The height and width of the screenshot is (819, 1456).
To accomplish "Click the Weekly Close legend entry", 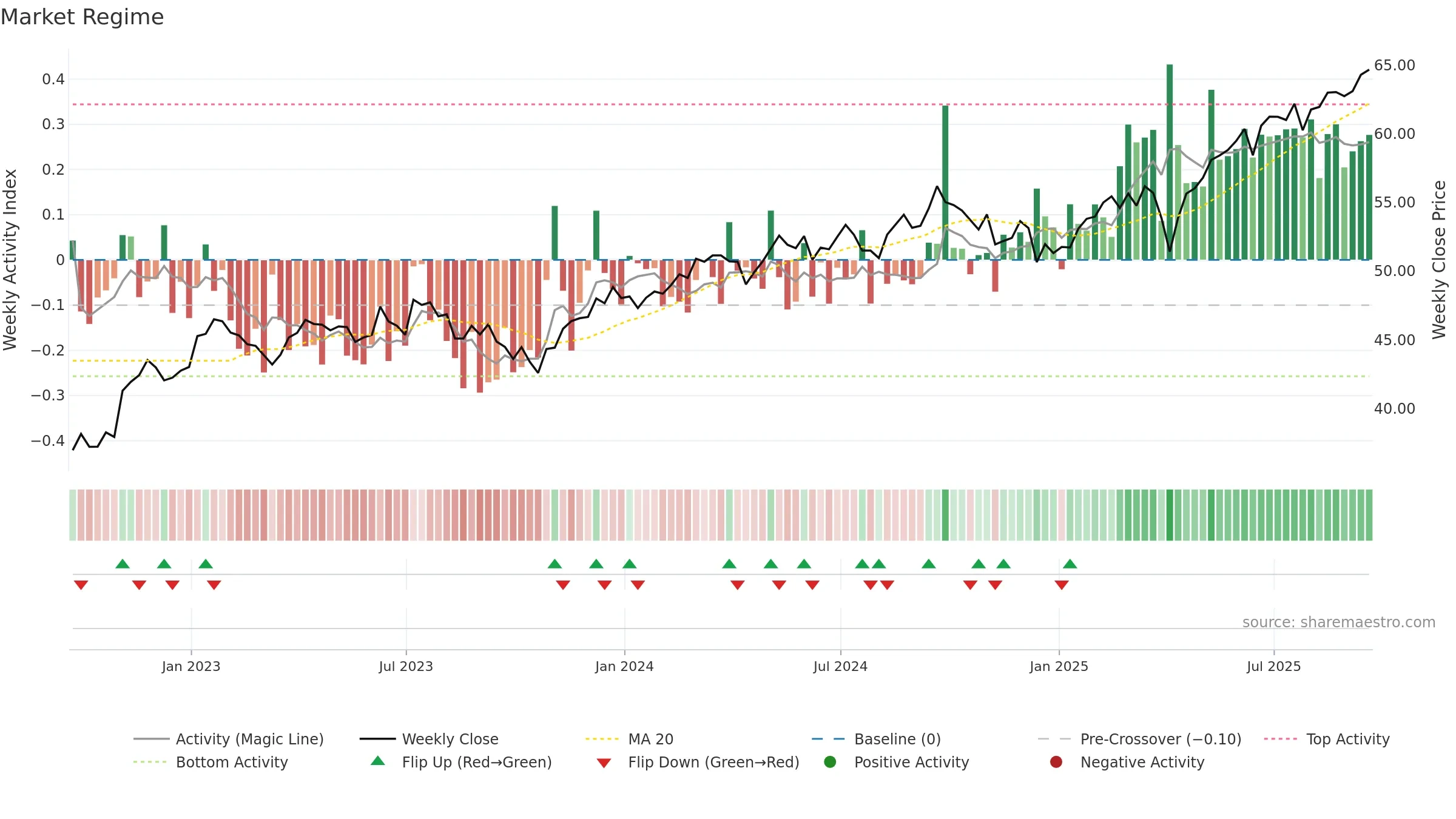I will coord(429,739).
